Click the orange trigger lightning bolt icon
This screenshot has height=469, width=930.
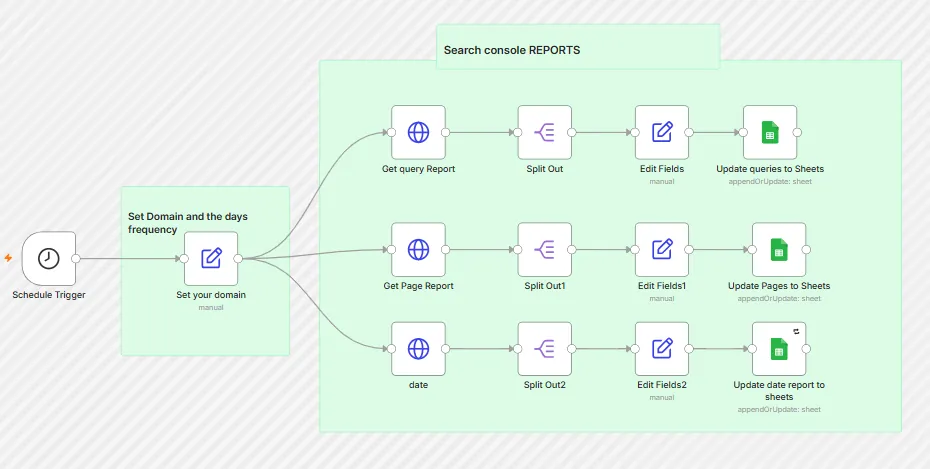[x=8, y=258]
